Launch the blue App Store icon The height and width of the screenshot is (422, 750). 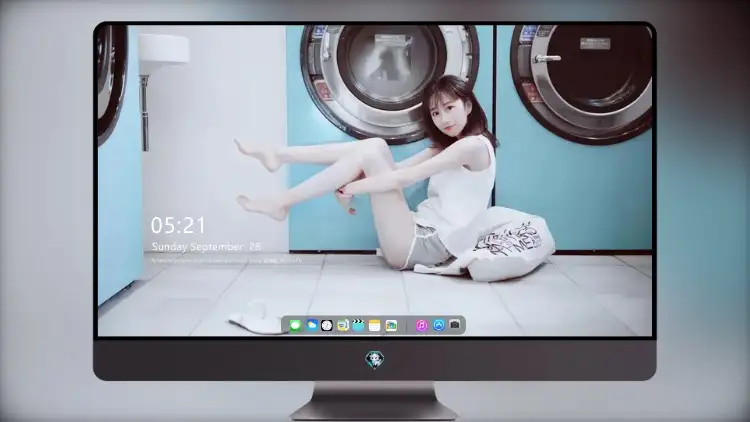point(439,325)
